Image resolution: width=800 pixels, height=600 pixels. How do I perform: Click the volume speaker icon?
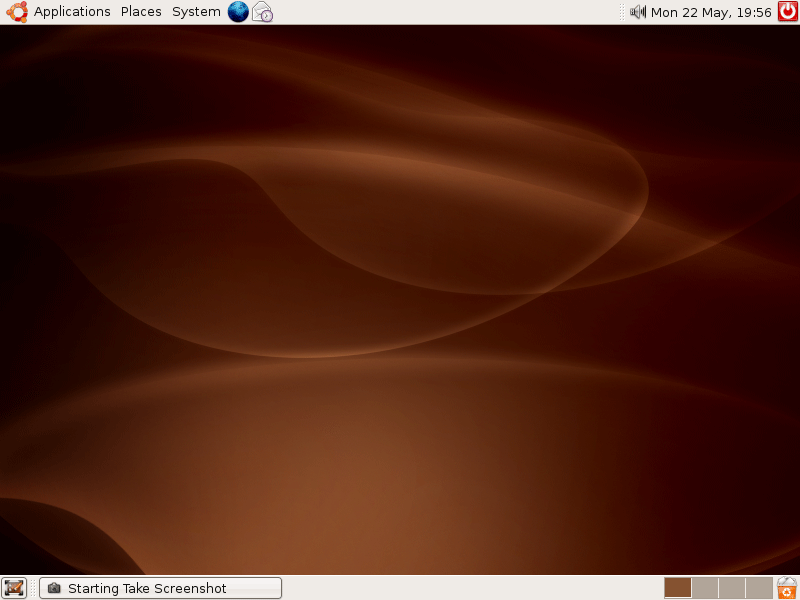638,12
